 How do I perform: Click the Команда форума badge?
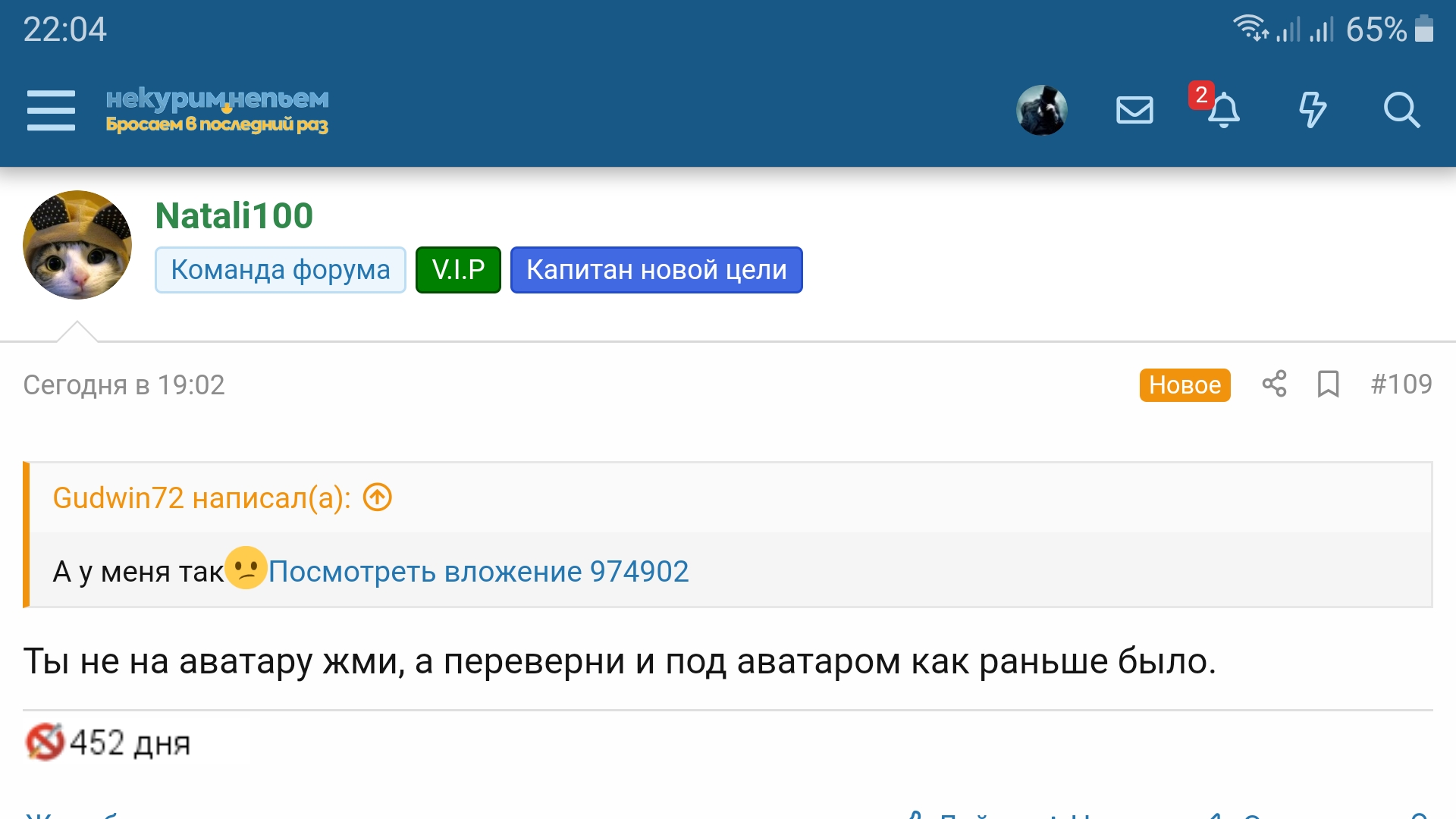(x=280, y=270)
